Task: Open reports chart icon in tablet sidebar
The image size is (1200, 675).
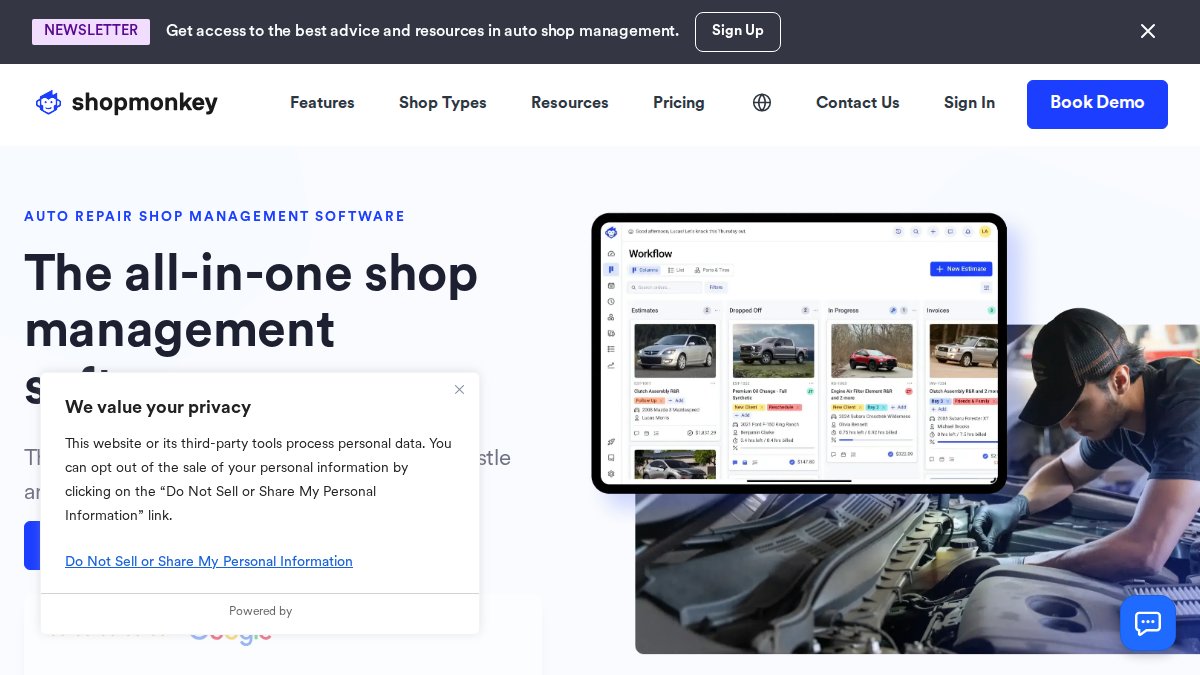Action: click(x=611, y=365)
